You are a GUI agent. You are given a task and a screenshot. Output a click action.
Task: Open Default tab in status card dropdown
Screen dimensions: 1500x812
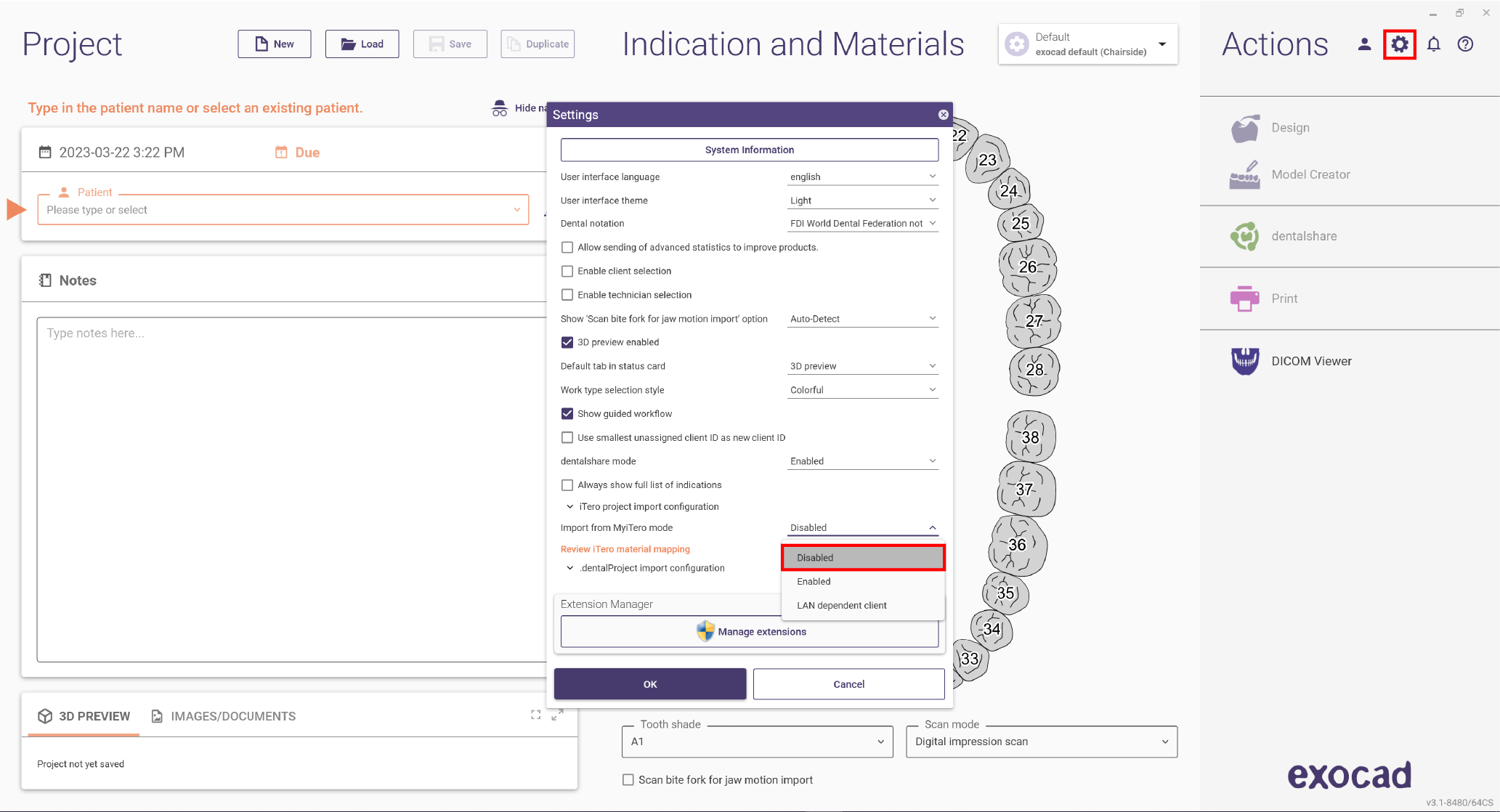(x=863, y=366)
